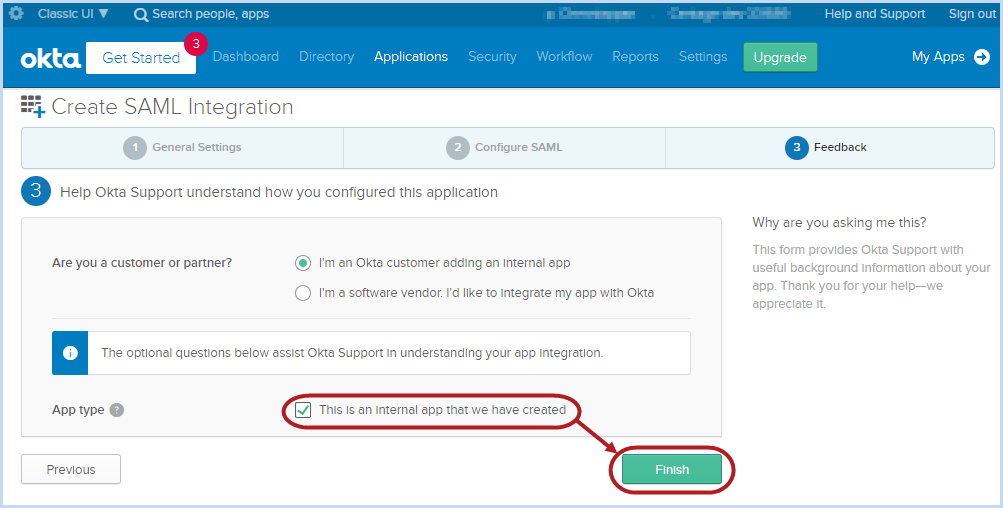This screenshot has height=508, width=1003.
Task: Click Sign out link
Action: pos(972,13)
